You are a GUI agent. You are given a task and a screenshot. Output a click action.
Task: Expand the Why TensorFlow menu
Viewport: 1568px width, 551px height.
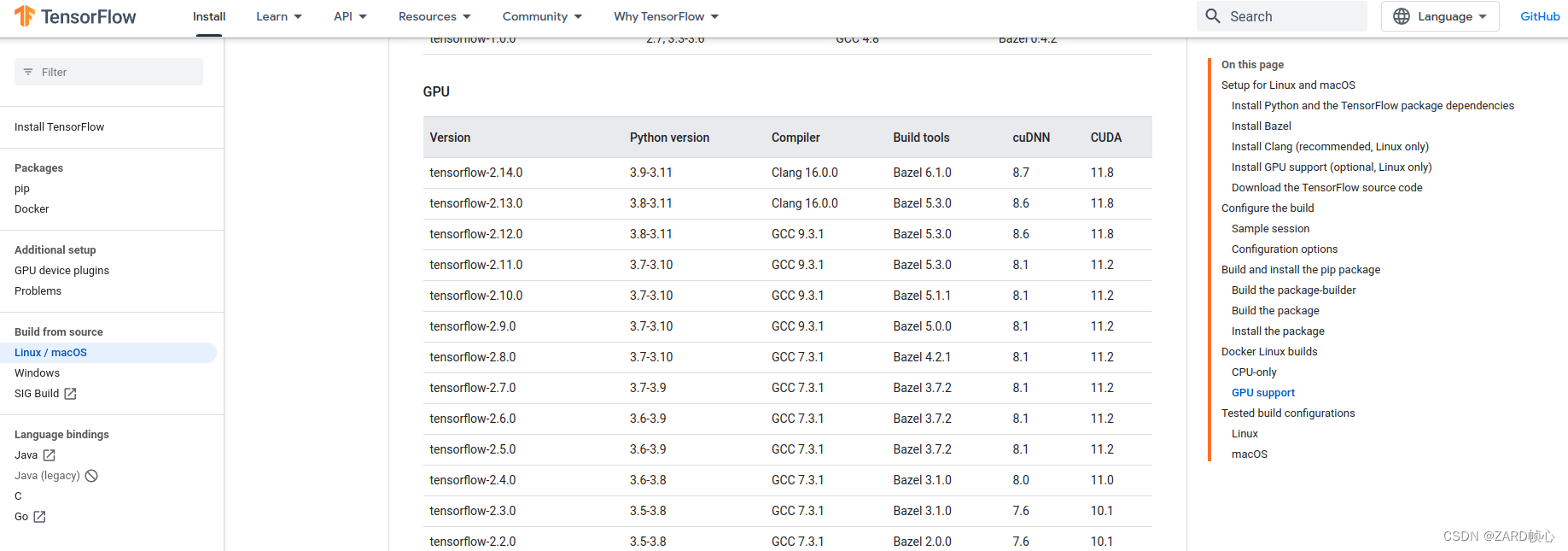click(x=667, y=16)
